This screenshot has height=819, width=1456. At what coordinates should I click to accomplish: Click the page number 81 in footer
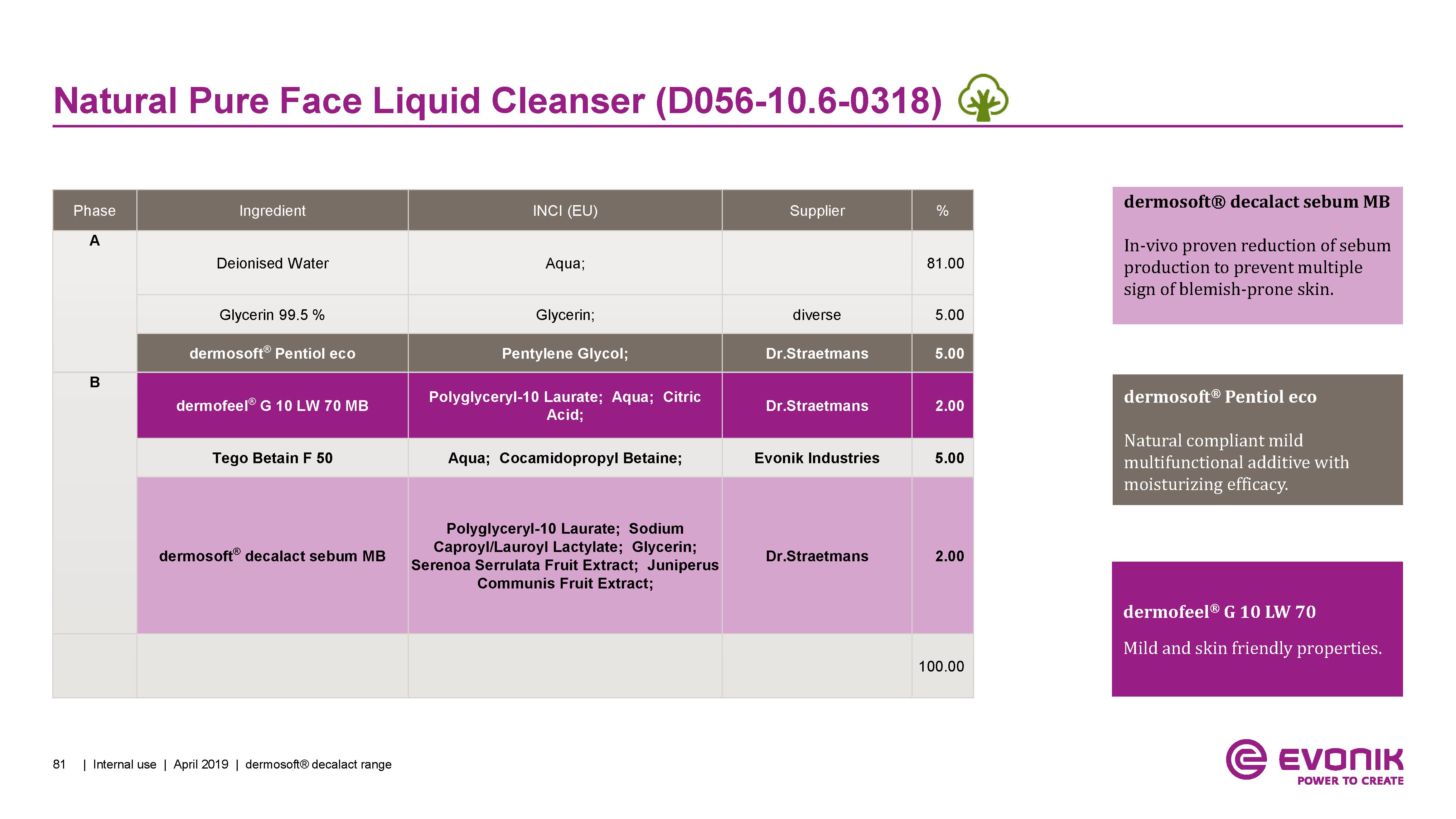(59, 764)
